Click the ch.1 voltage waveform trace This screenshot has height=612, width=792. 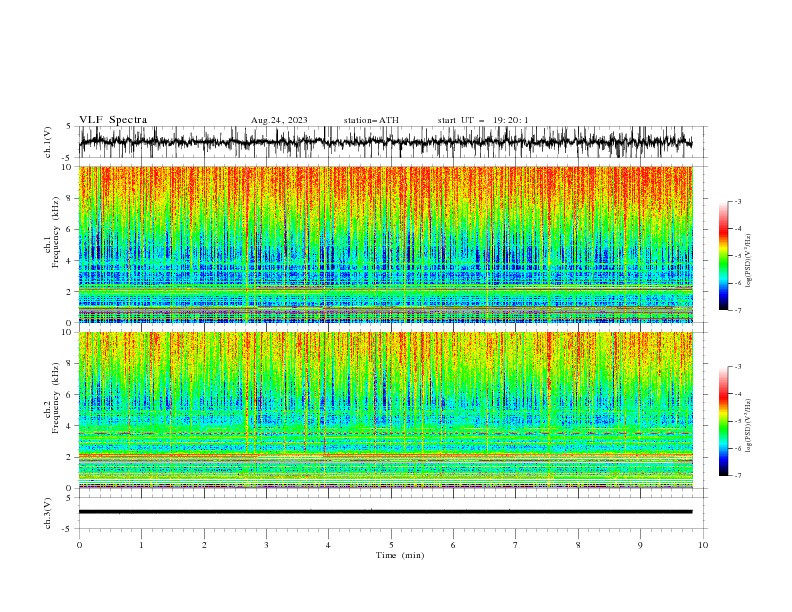(385, 142)
